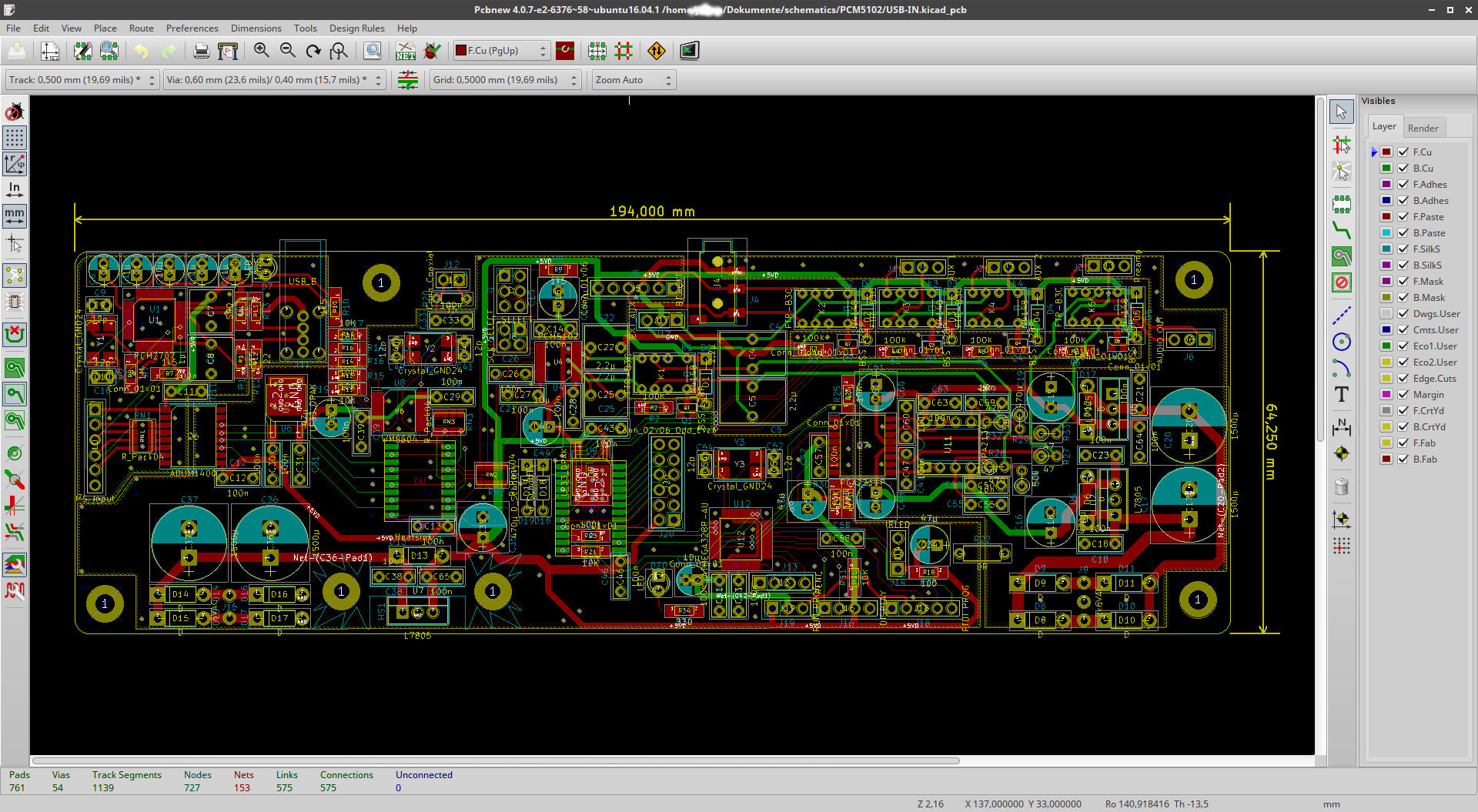Image resolution: width=1478 pixels, height=812 pixels.
Task: Select the Eco1.User layer by name
Action: coord(1436,346)
